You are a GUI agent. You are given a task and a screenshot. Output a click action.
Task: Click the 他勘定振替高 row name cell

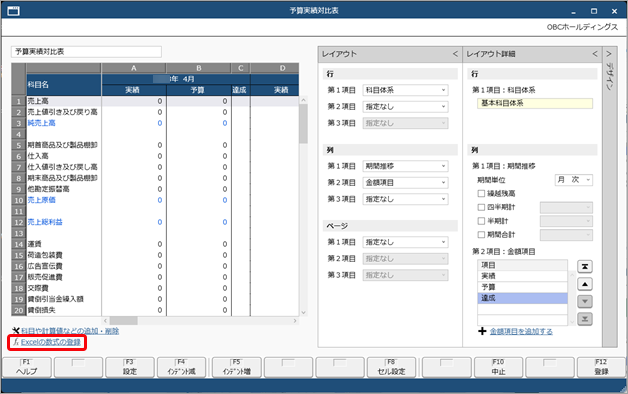(x=64, y=189)
